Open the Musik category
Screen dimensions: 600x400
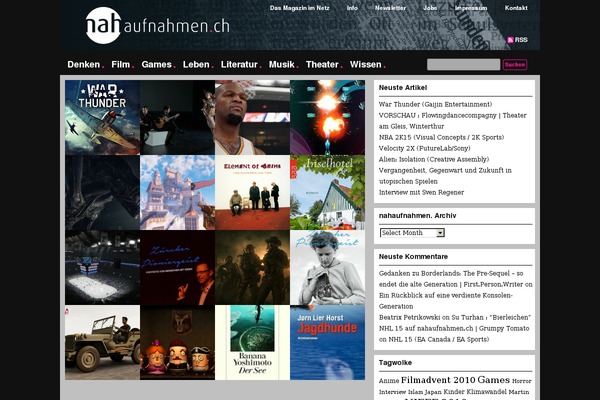pos(282,64)
